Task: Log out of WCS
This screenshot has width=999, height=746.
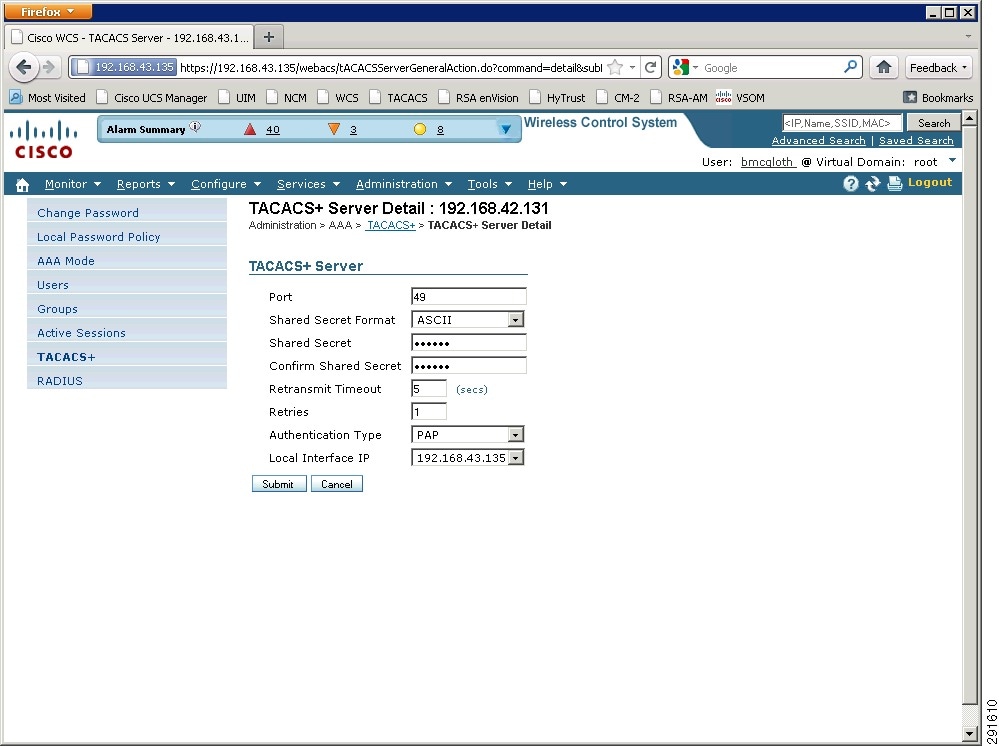Action: pyautogui.click(x=930, y=182)
